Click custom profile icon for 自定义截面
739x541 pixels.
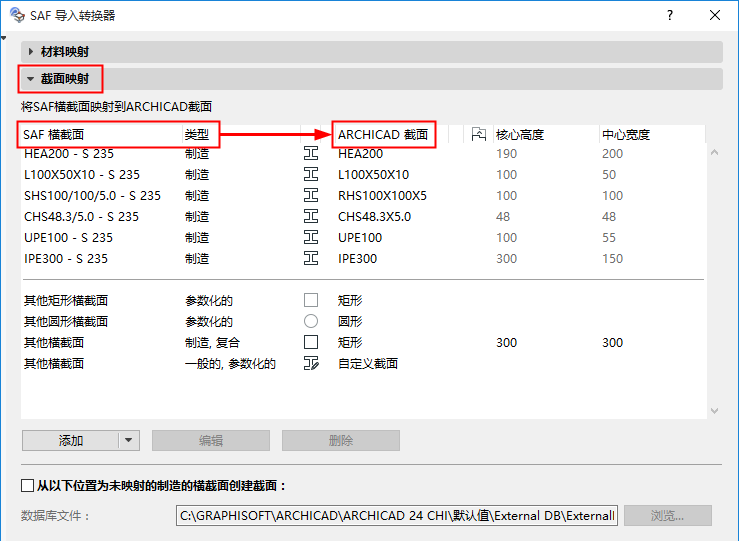pos(311,363)
